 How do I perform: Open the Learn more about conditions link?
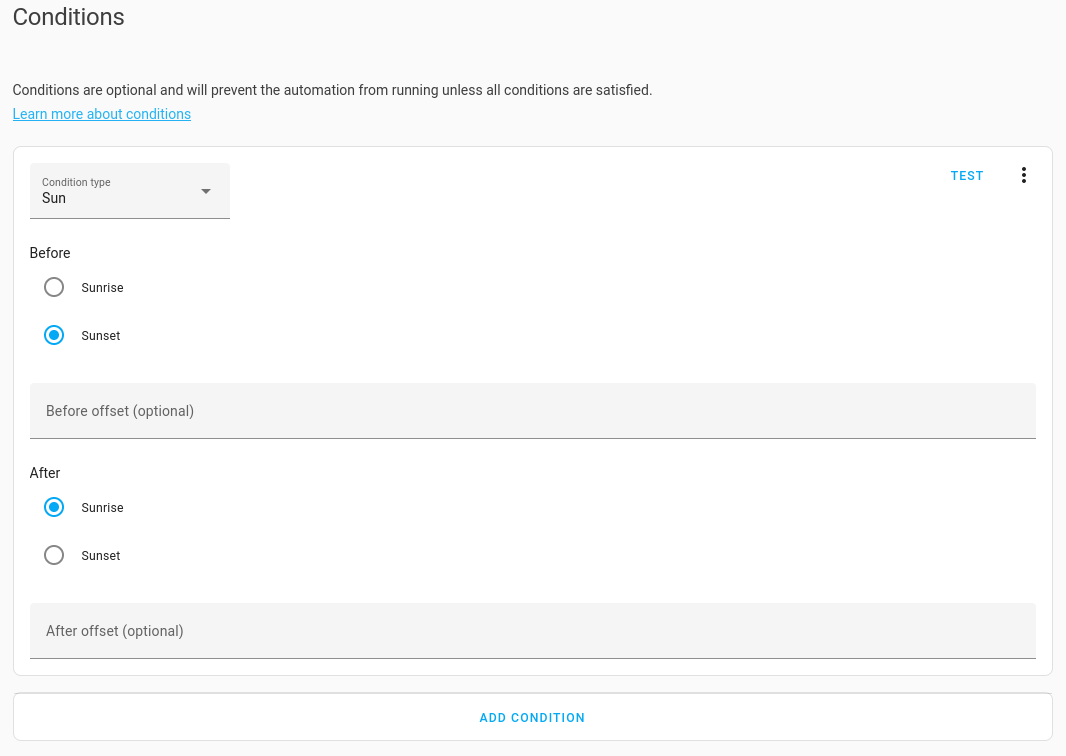click(102, 114)
